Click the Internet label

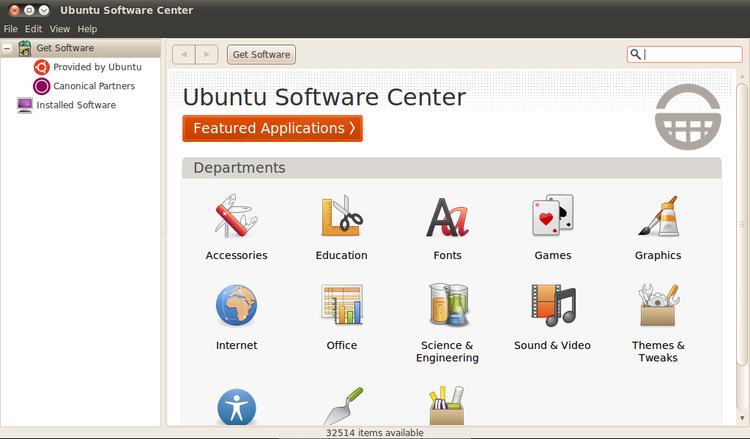(236, 345)
